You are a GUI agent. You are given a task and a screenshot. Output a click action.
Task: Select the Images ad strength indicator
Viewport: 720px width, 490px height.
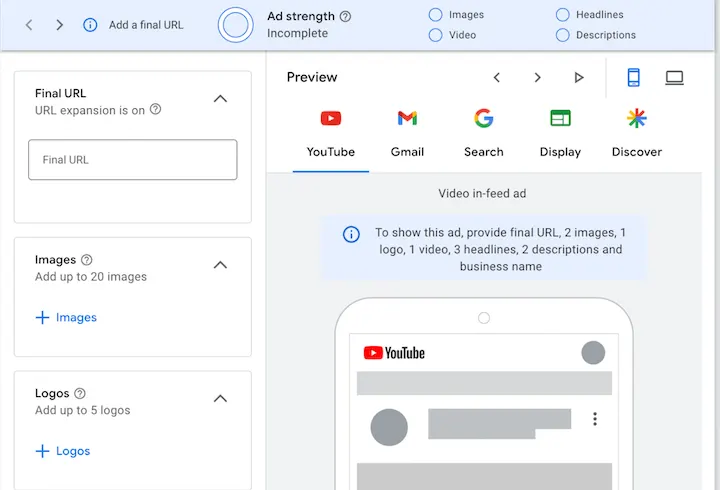tap(435, 15)
